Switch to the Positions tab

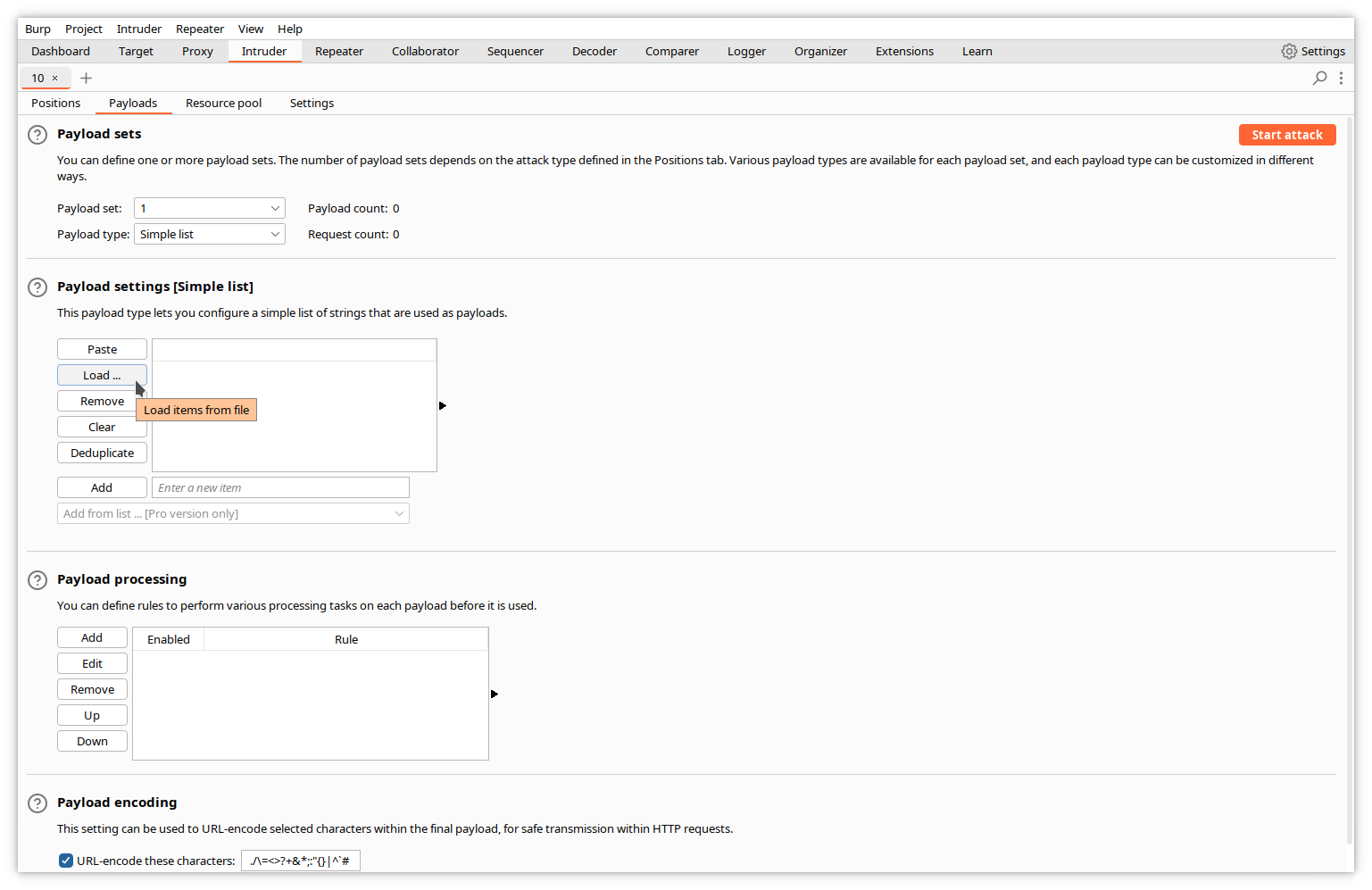[55, 104]
